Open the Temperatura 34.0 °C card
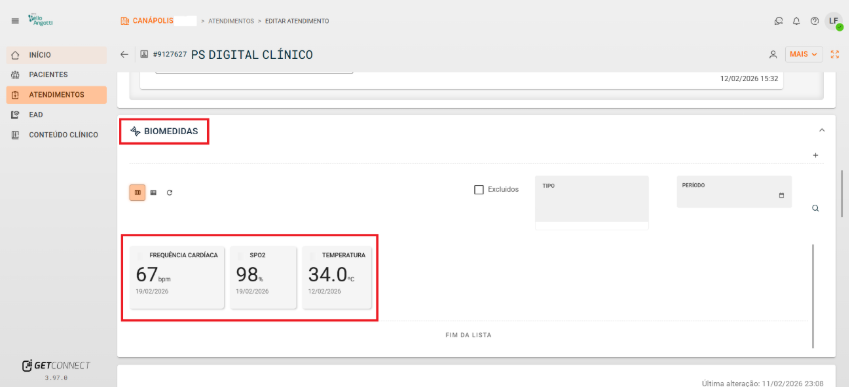The width and height of the screenshot is (849, 387). pyautogui.click(x=337, y=278)
